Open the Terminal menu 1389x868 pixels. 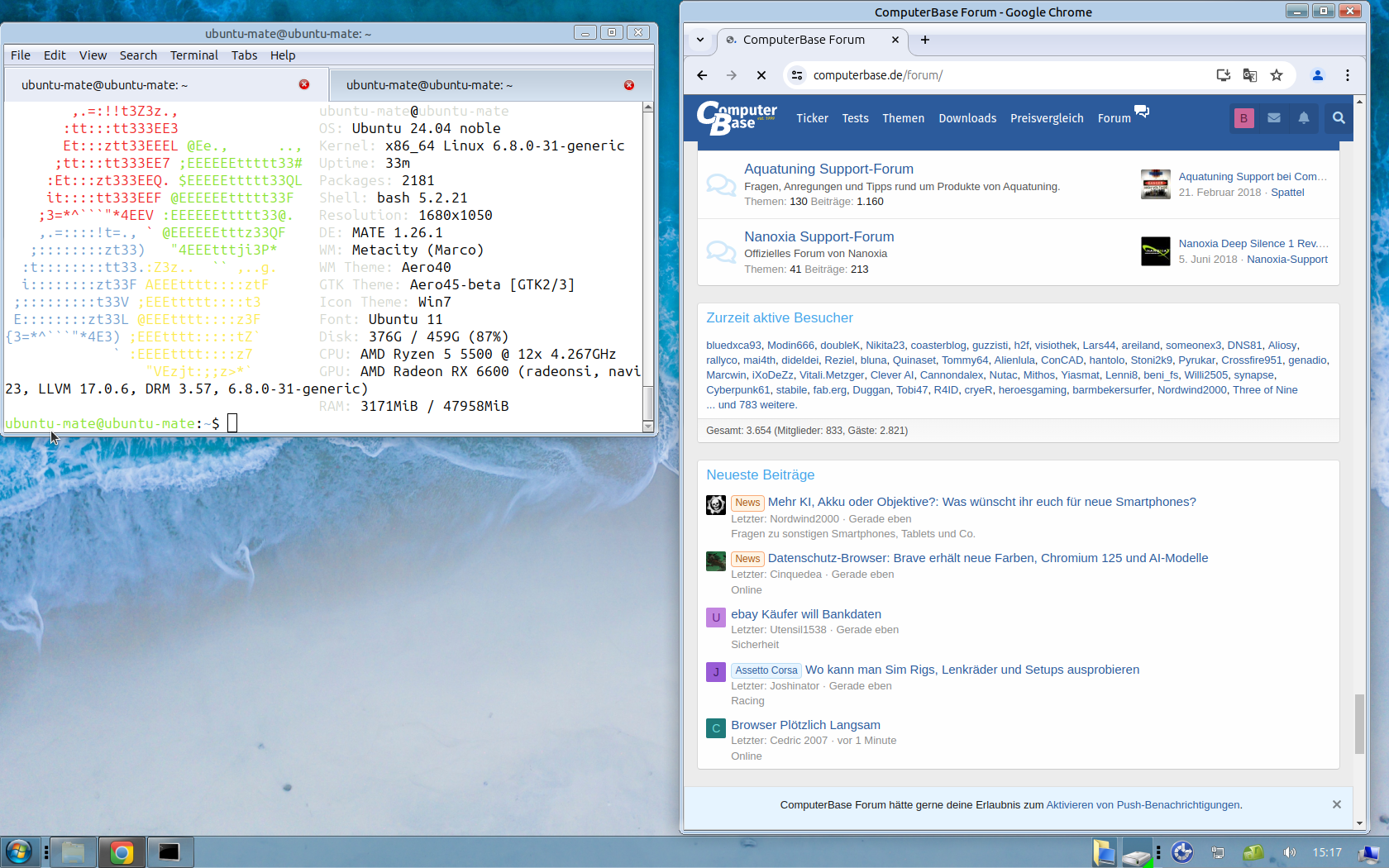pos(194,55)
